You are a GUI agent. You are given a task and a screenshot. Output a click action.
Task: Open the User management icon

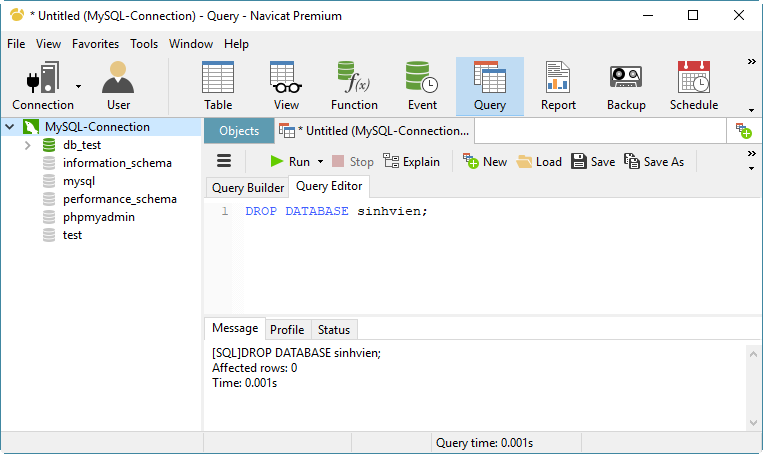[118, 86]
